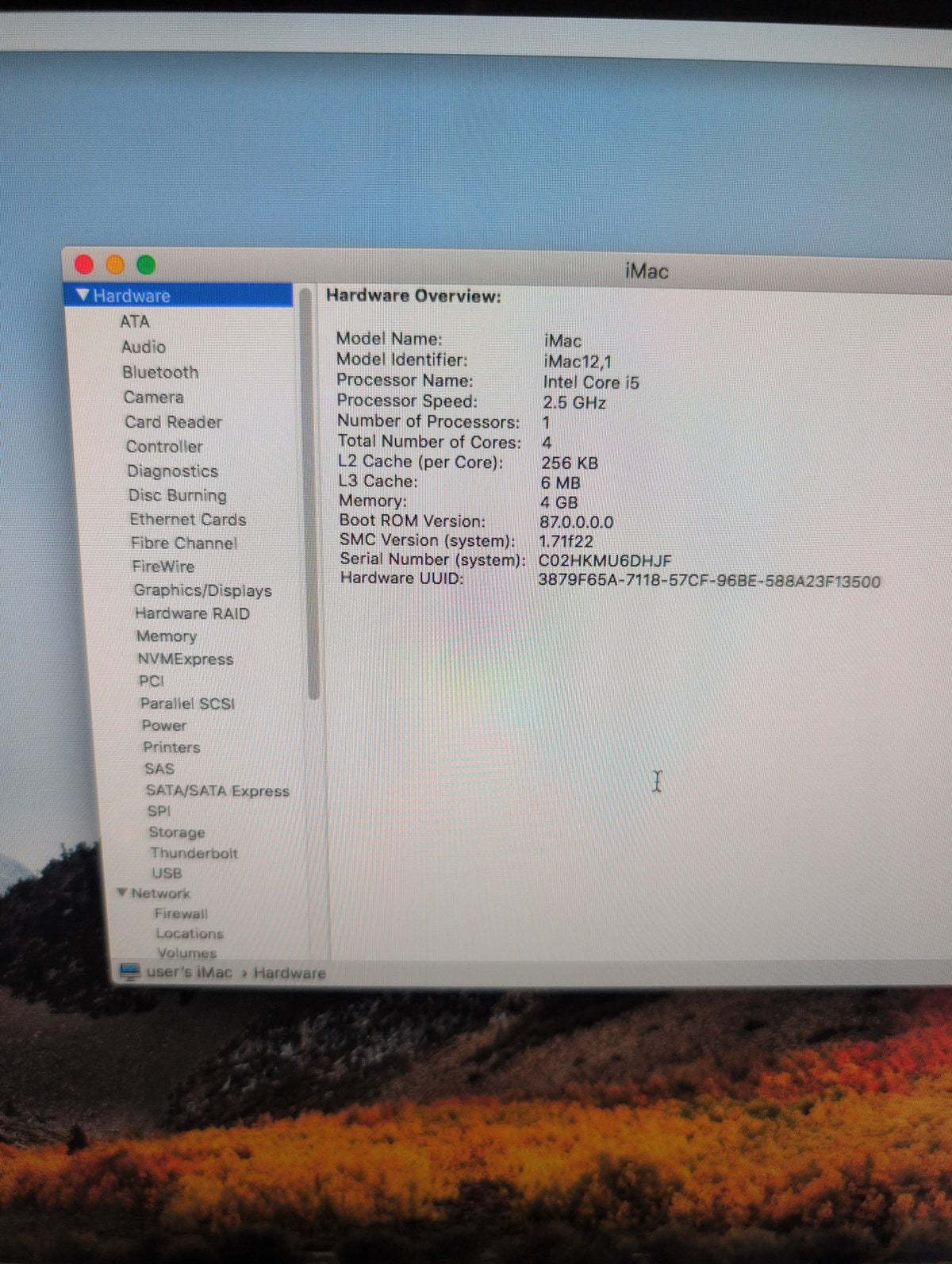Open Ethernet Cards section
The height and width of the screenshot is (1264, 952).
tap(188, 519)
